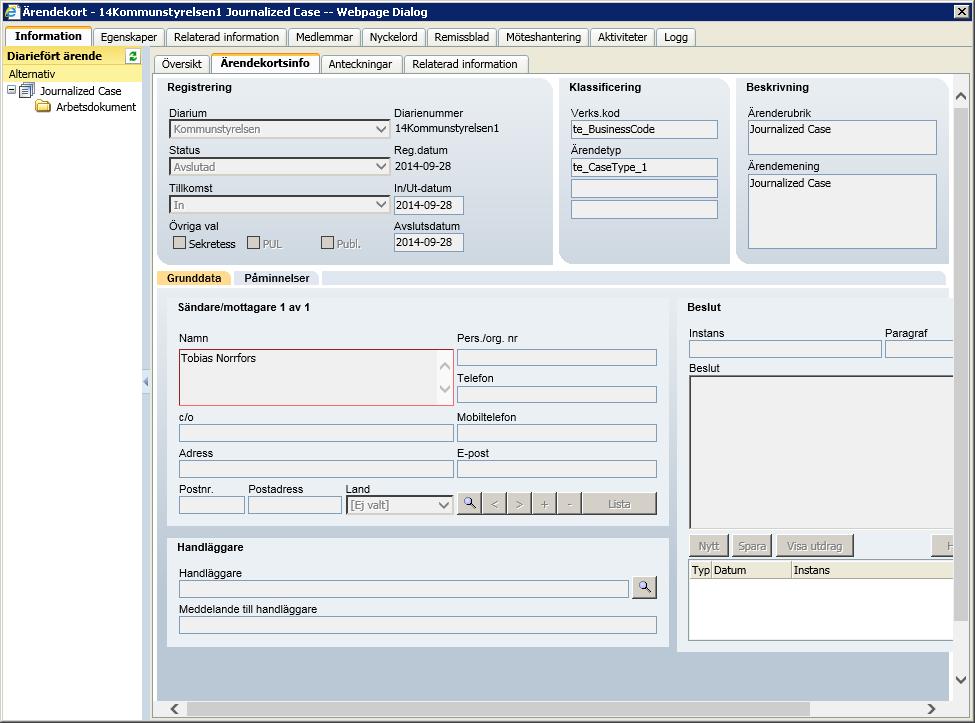Click the Lista button
Screen dimensions: 975x723
619,504
